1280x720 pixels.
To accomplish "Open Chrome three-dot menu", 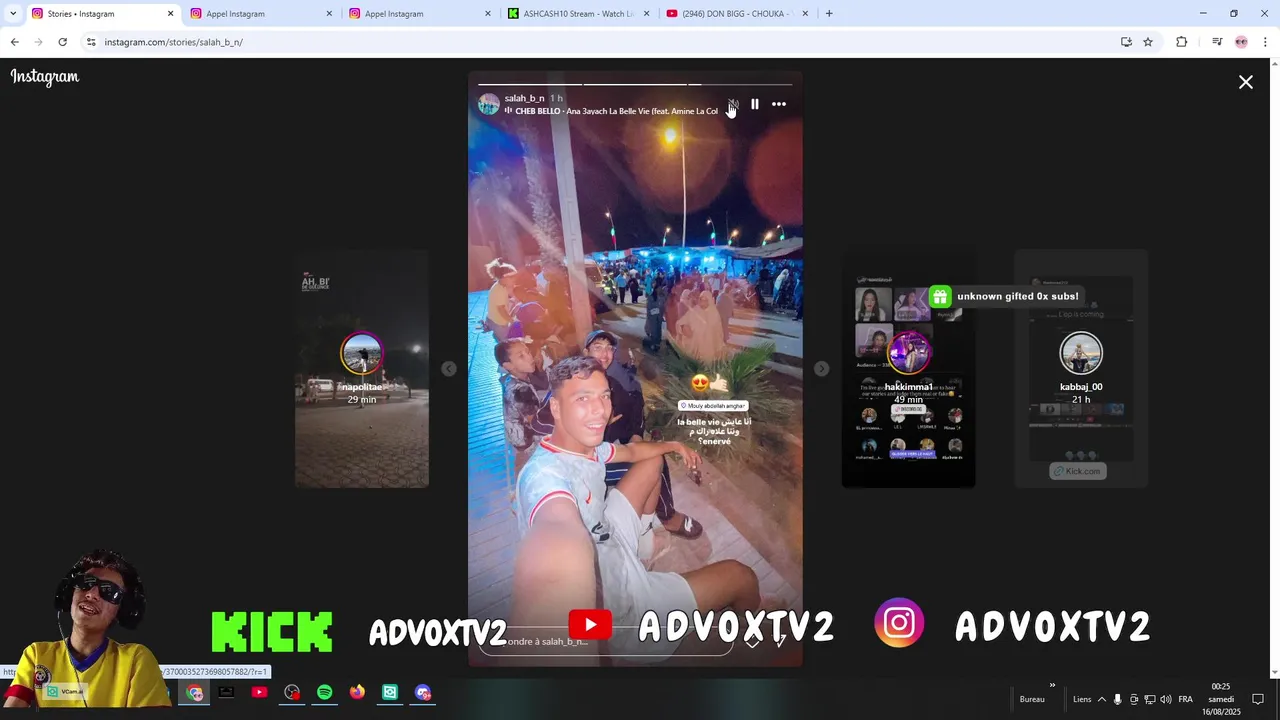I will (1266, 42).
